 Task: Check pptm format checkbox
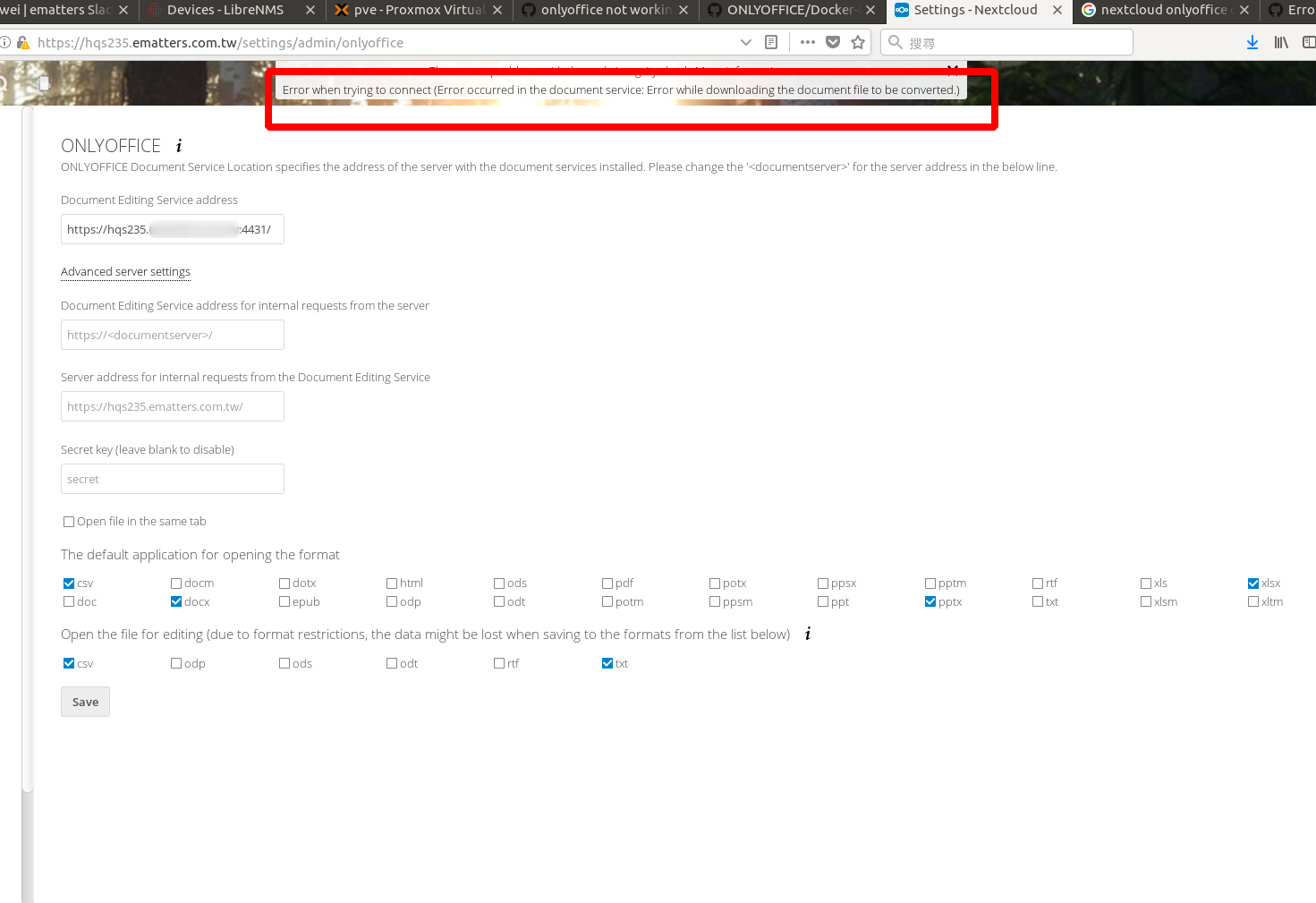pyautogui.click(x=930, y=584)
